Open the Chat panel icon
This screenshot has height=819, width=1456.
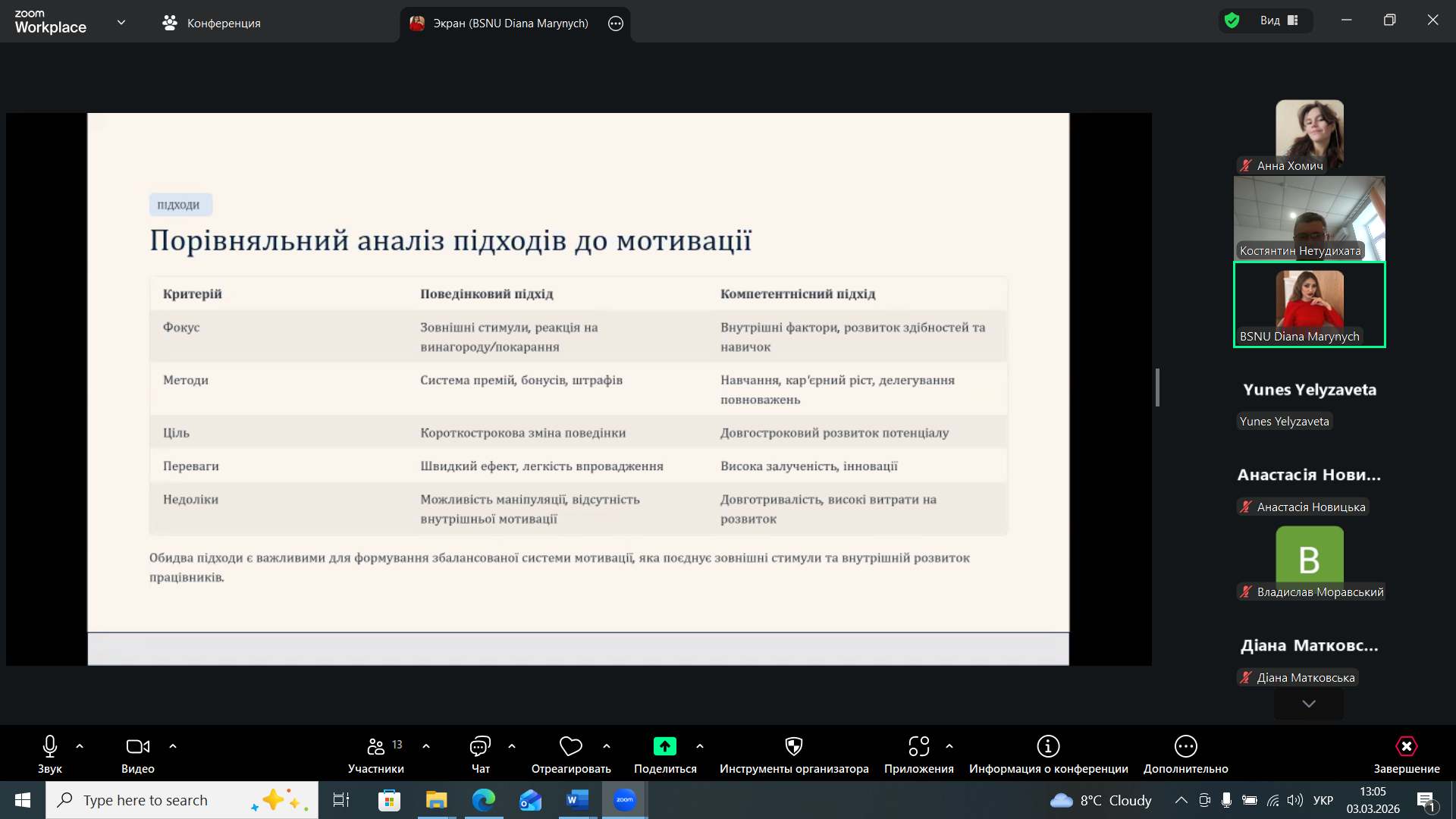pos(480,747)
